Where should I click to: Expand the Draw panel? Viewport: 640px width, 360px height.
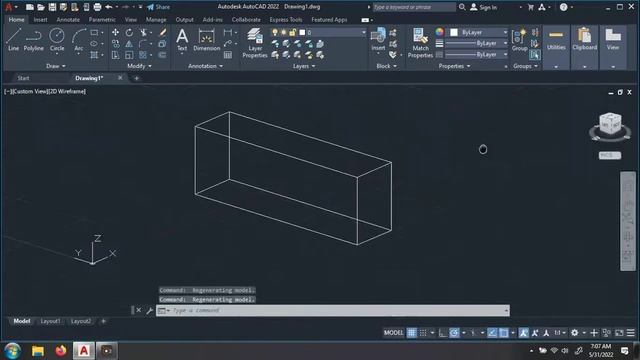(x=56, y=66)
